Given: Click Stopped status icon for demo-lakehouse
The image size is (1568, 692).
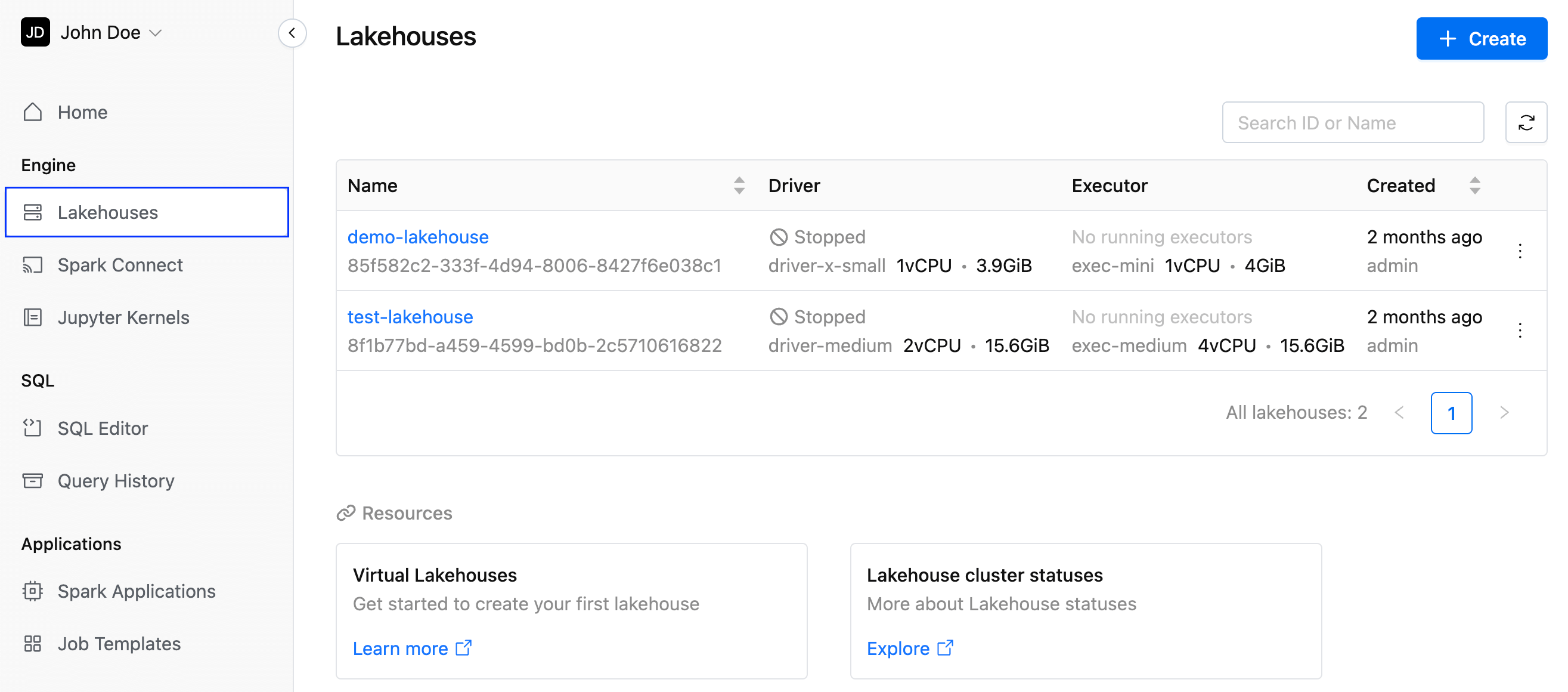Looking at the screenshot, I should point(778,236).
